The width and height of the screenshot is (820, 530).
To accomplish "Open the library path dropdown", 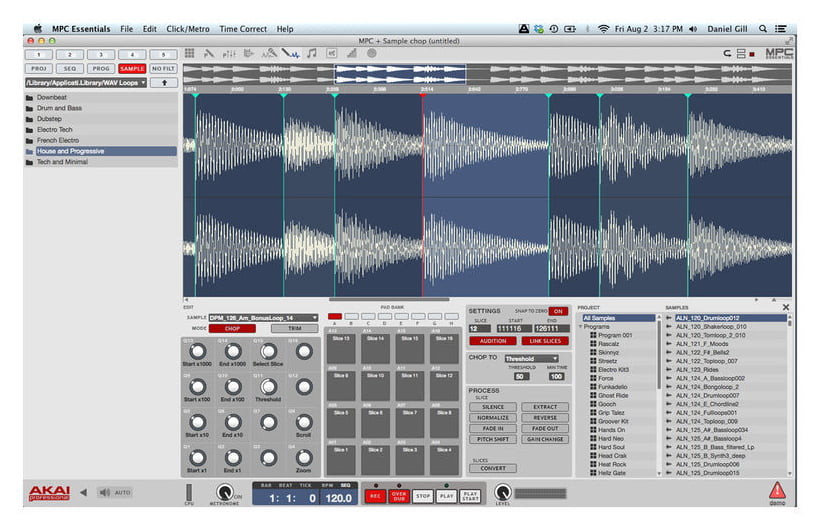I will tap(86, 83).
